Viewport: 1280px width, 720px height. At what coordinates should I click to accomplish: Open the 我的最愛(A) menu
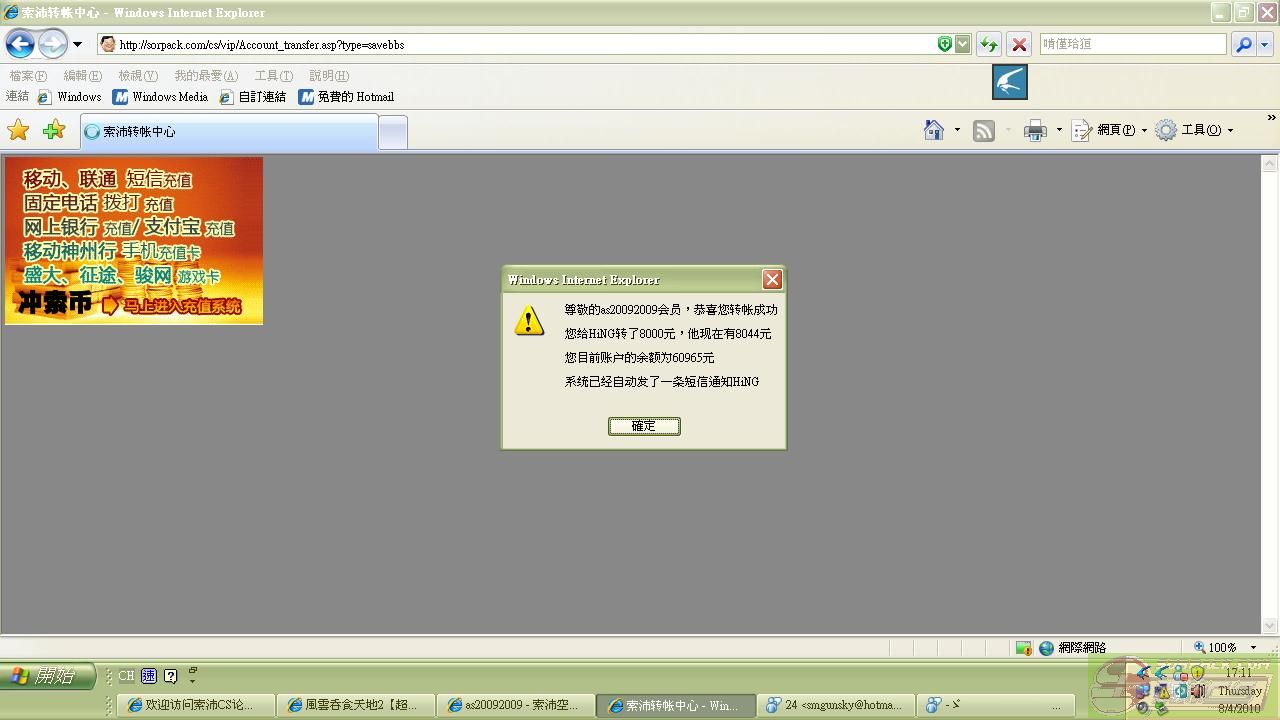click(205, 76)
